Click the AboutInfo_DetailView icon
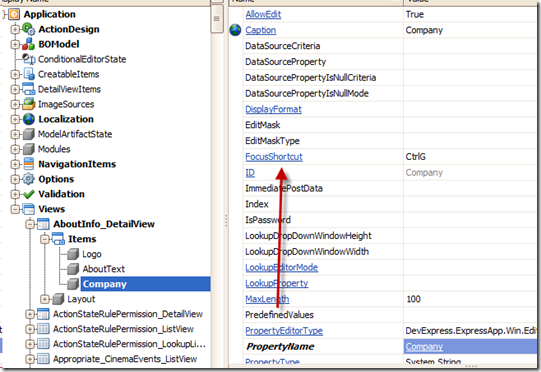541x372 pixels. click(x=43, y=224)
